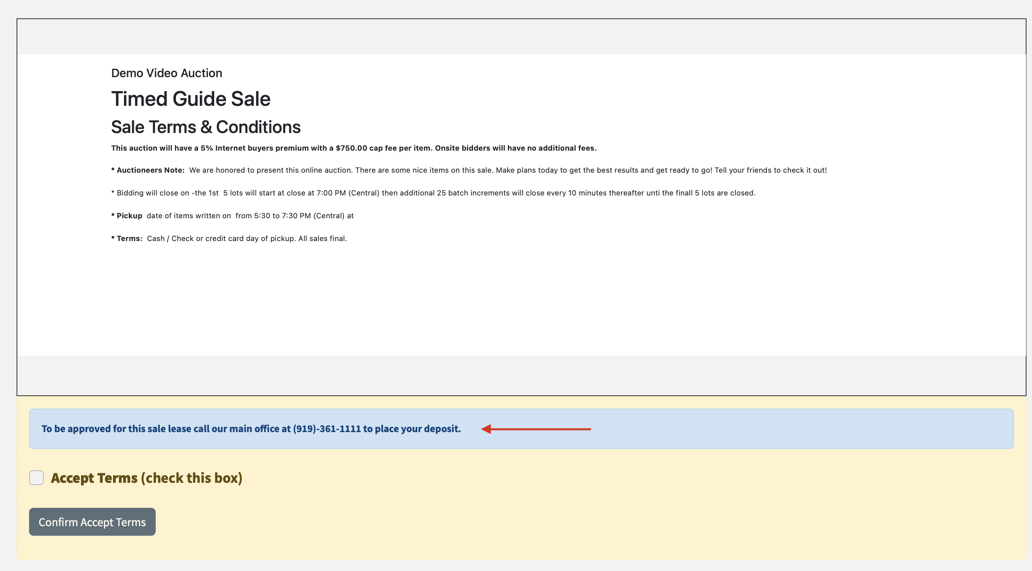Click the (919)-361-1111 phone number
1032x571 pixels.
coord(326,429)
